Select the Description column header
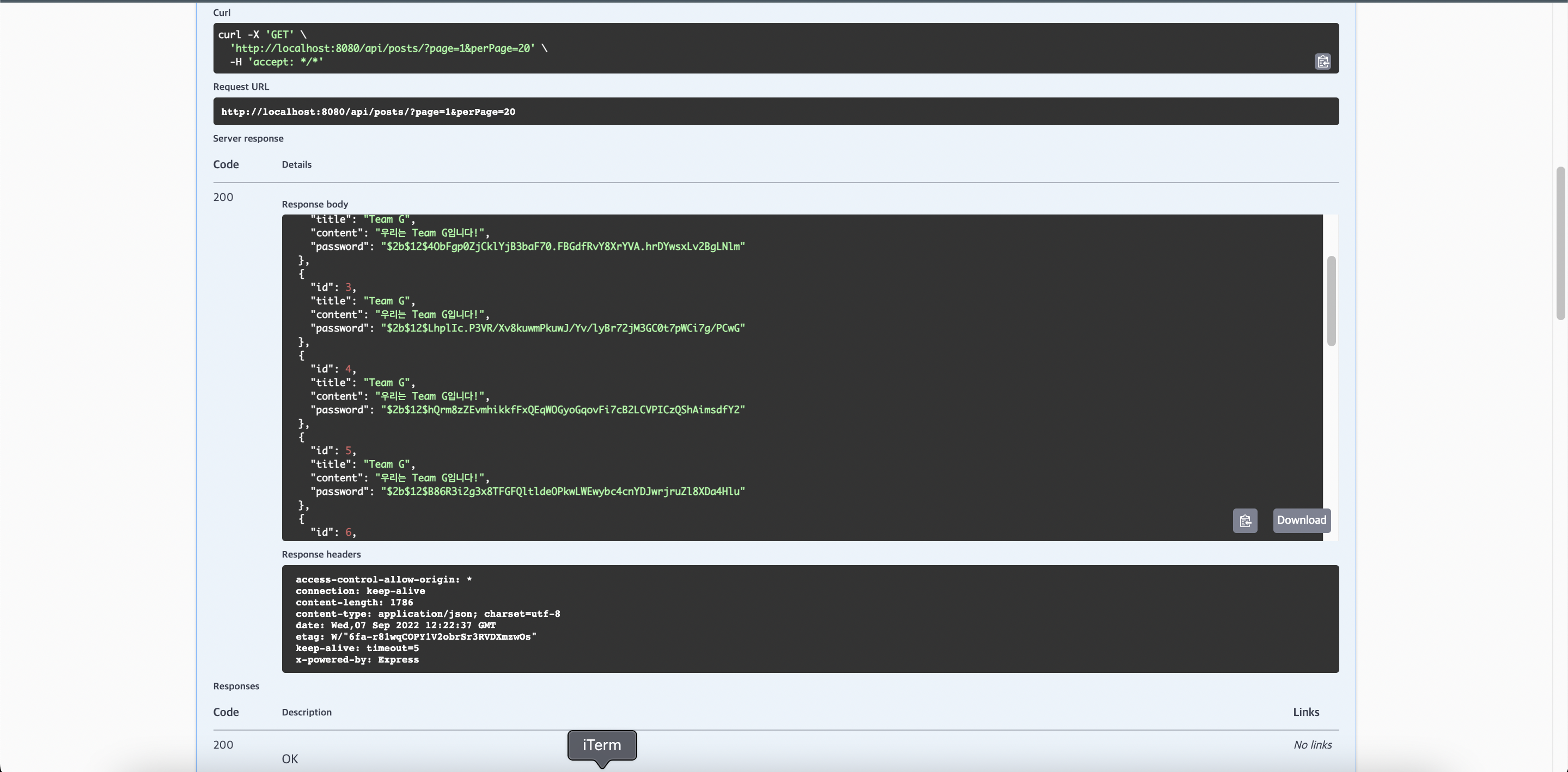Screen dimensions: 1568x772 (306, 712)
